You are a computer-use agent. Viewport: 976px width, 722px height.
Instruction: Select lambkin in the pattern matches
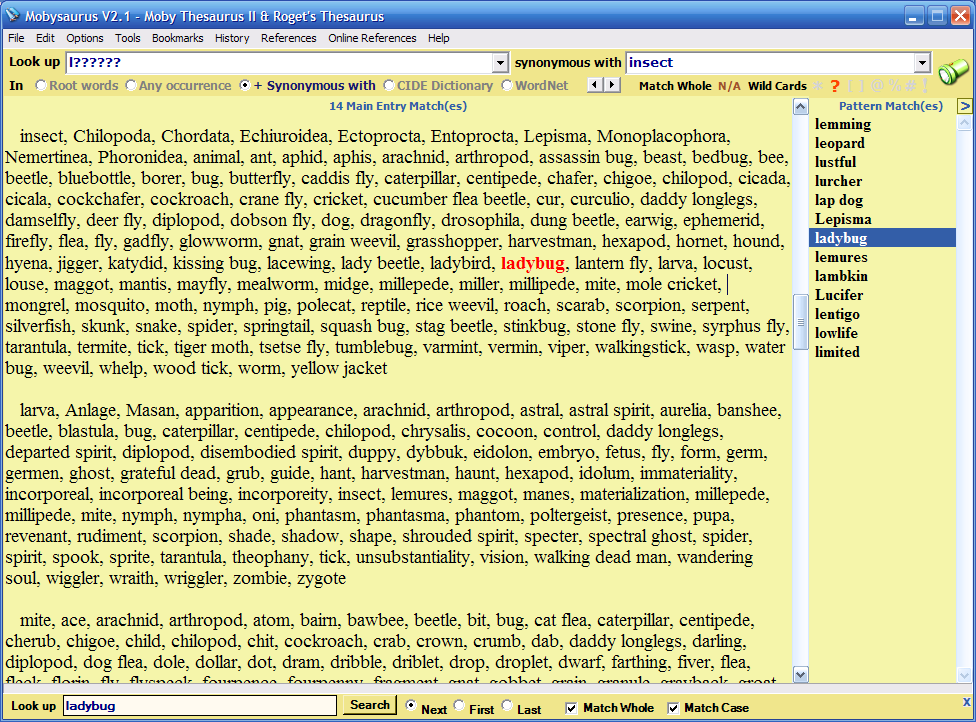(841, 276)
